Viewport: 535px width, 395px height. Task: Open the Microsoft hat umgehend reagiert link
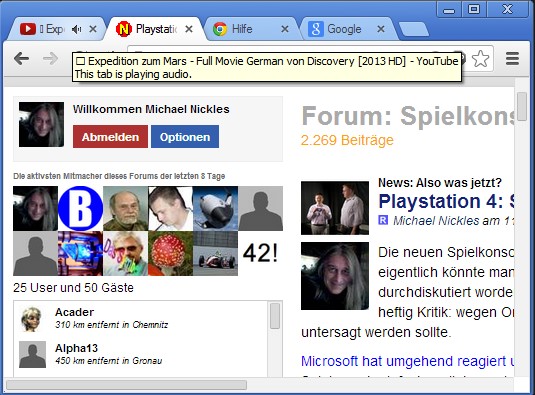pyautogui.click(x=408, y=361)
